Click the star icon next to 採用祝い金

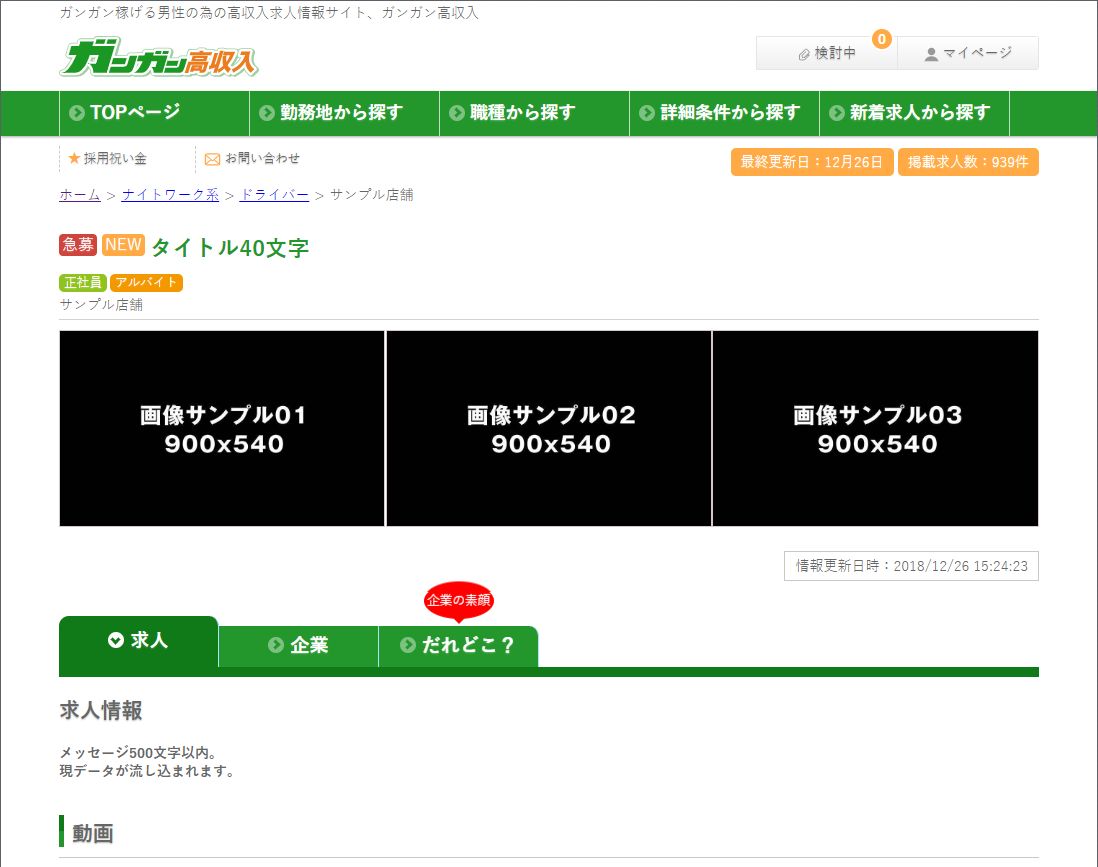pos(74,158)
